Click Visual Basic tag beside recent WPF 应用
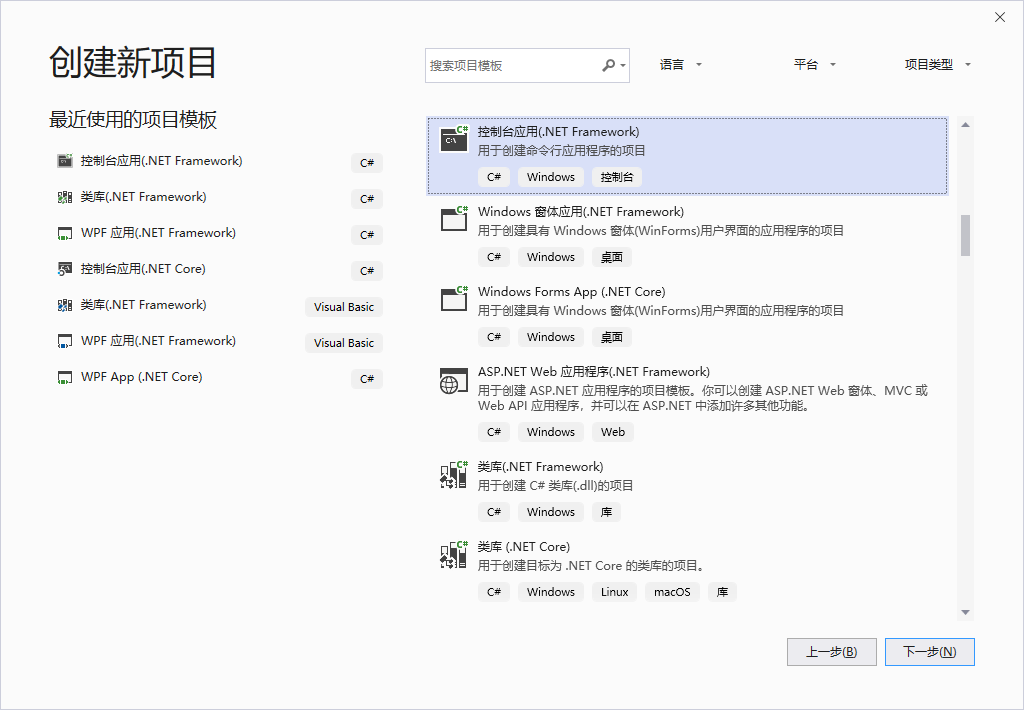1024x710 pixels. tap(344, 343)
